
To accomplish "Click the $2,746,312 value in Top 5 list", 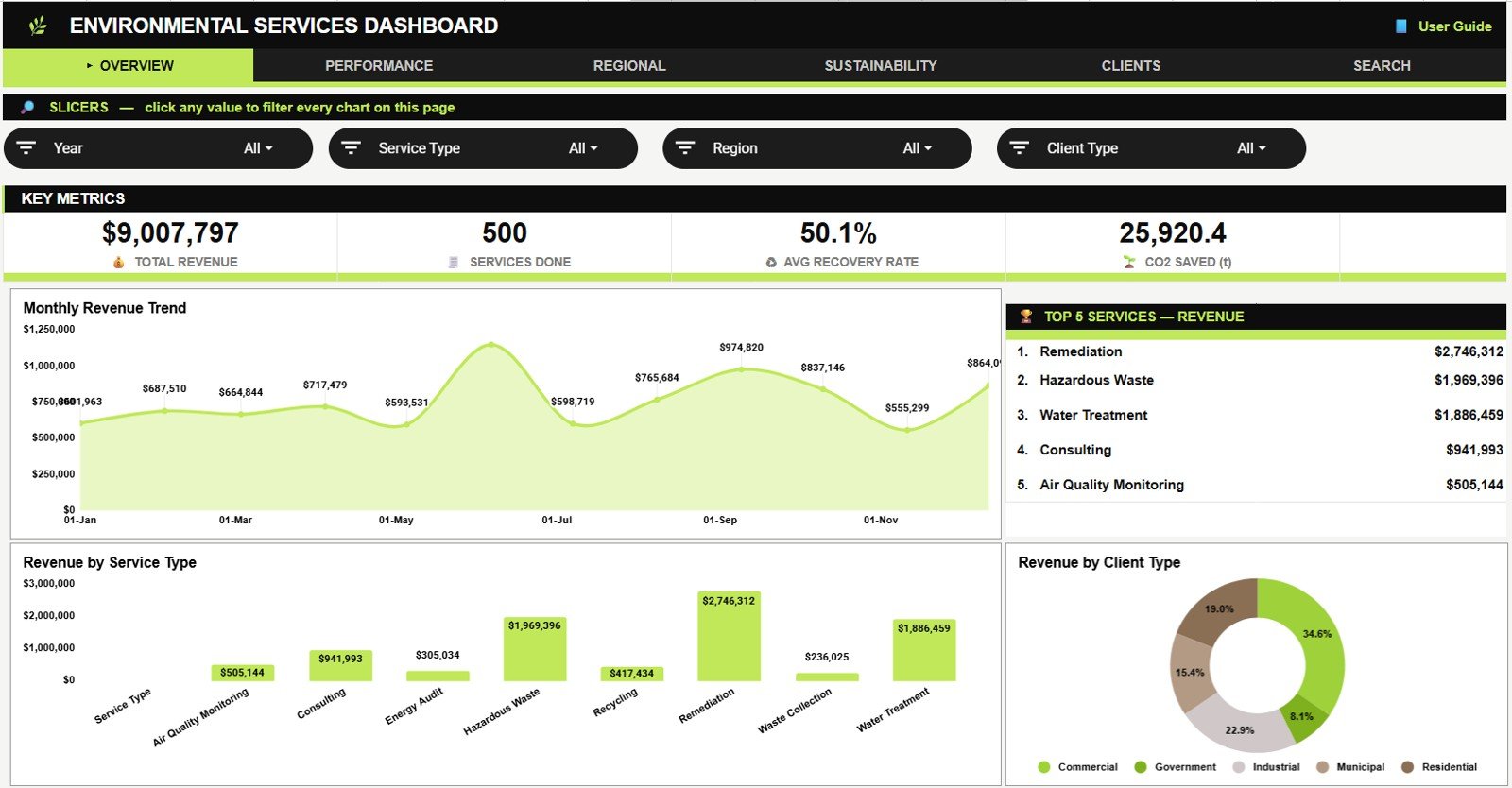I will click(1469, 351).
